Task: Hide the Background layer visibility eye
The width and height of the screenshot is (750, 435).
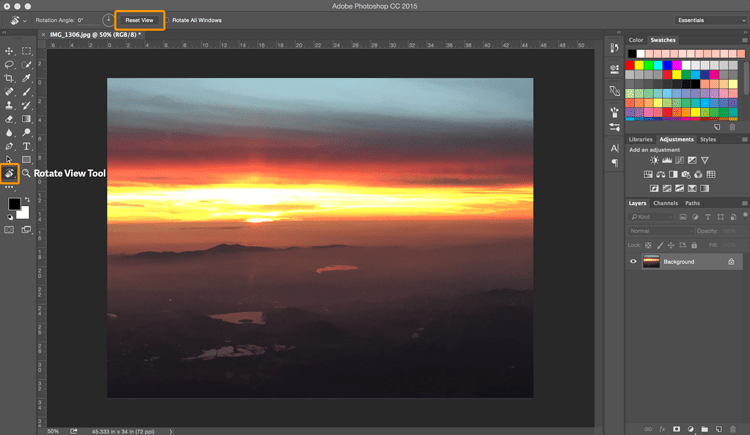Action: click(x=633, y=261)
